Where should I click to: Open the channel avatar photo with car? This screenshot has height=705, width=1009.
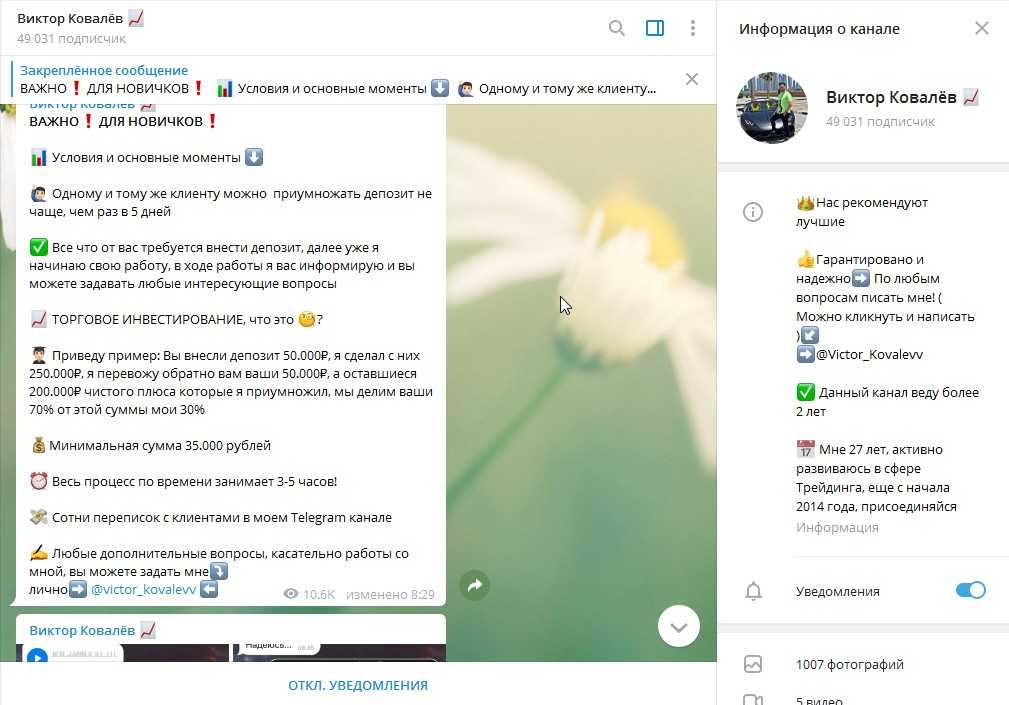772,107
